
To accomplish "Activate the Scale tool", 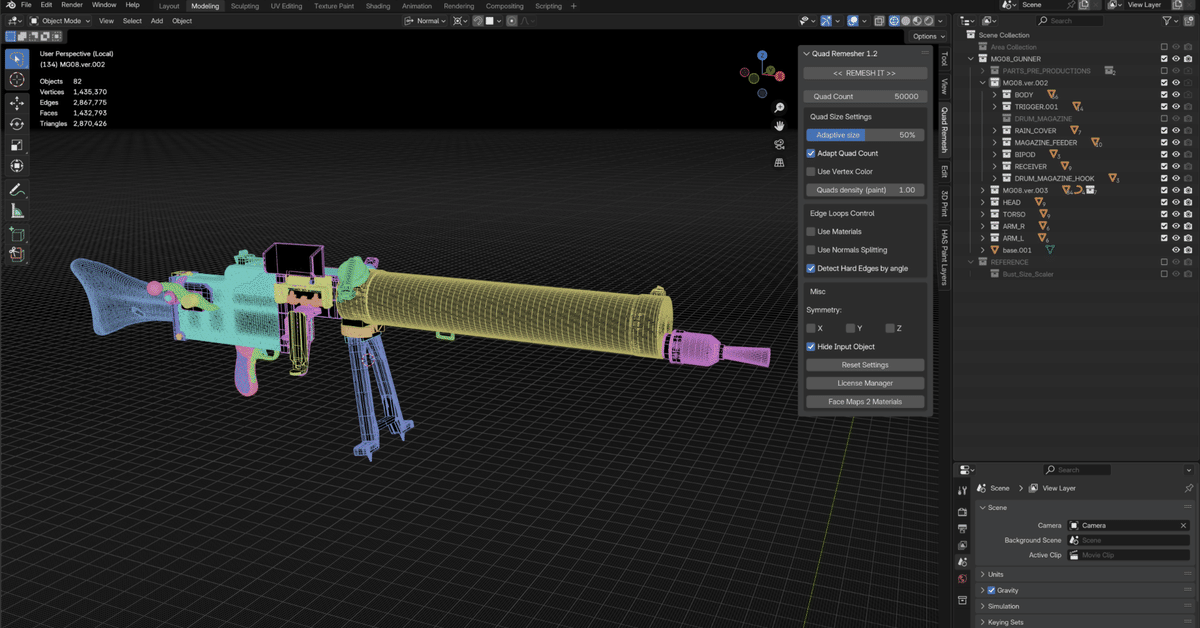I will 17,145.
